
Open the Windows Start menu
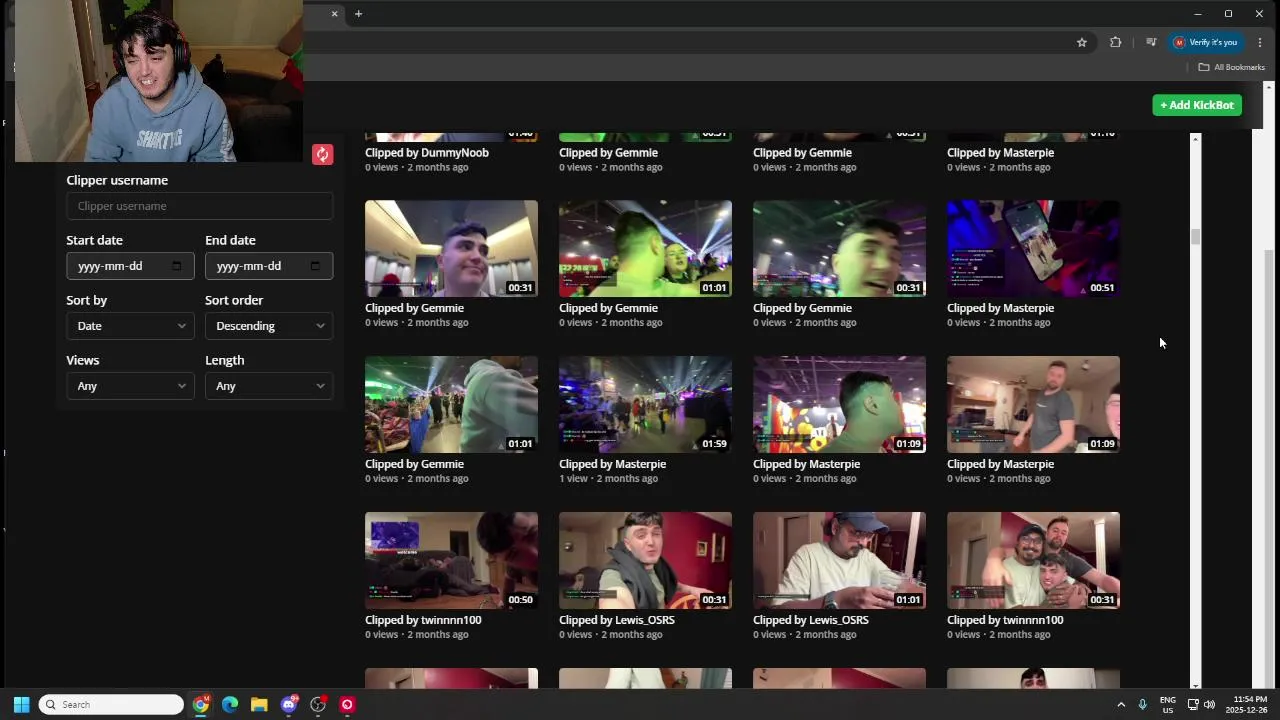[x=21, y=704]
